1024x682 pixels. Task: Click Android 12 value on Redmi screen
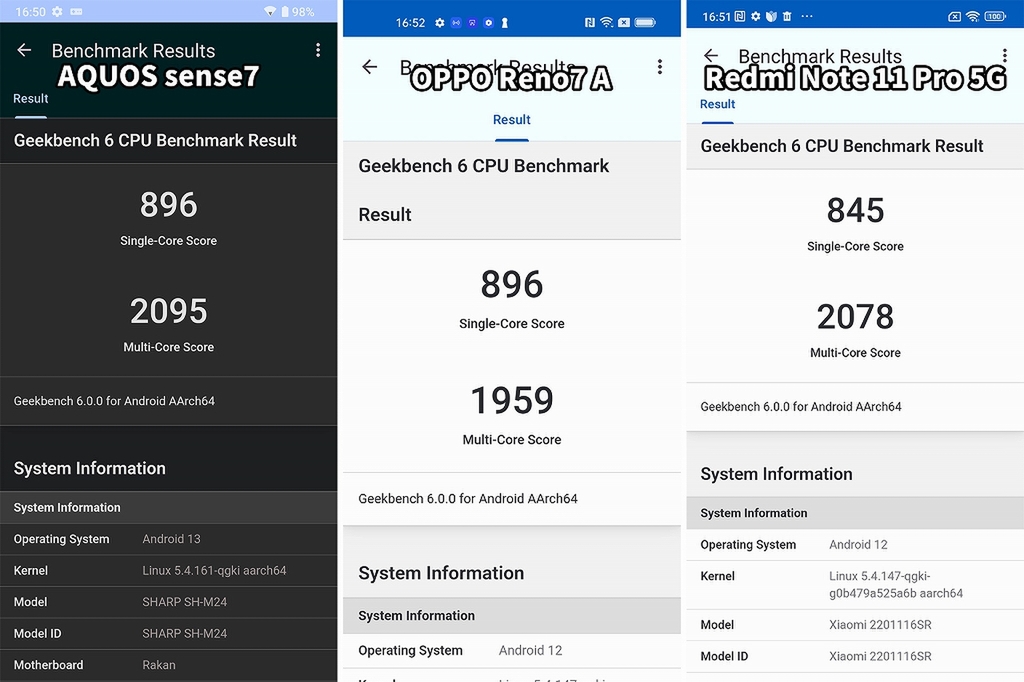click(858, 544)
